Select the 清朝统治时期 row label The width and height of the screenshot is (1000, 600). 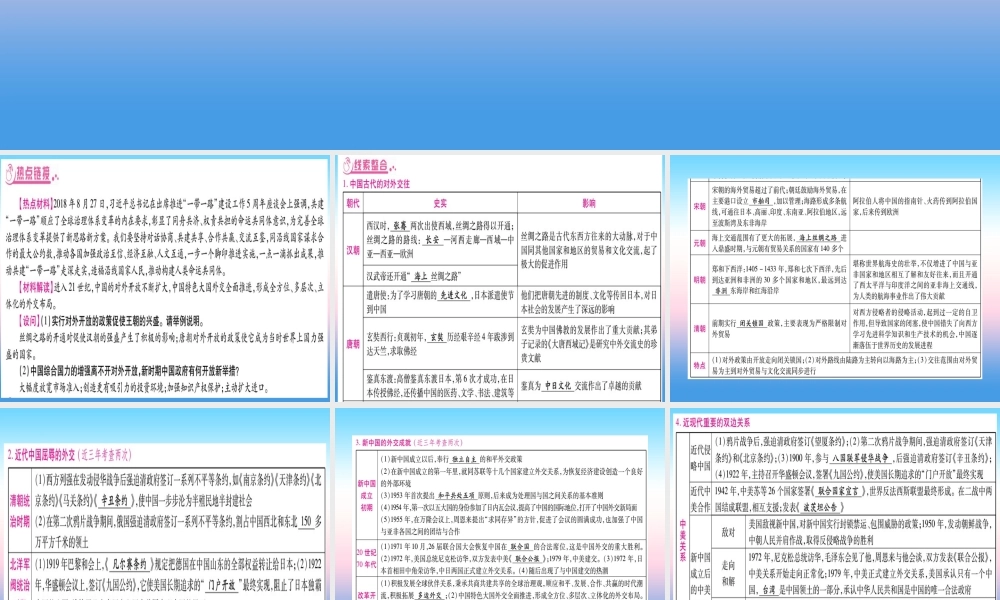(20, 511)
